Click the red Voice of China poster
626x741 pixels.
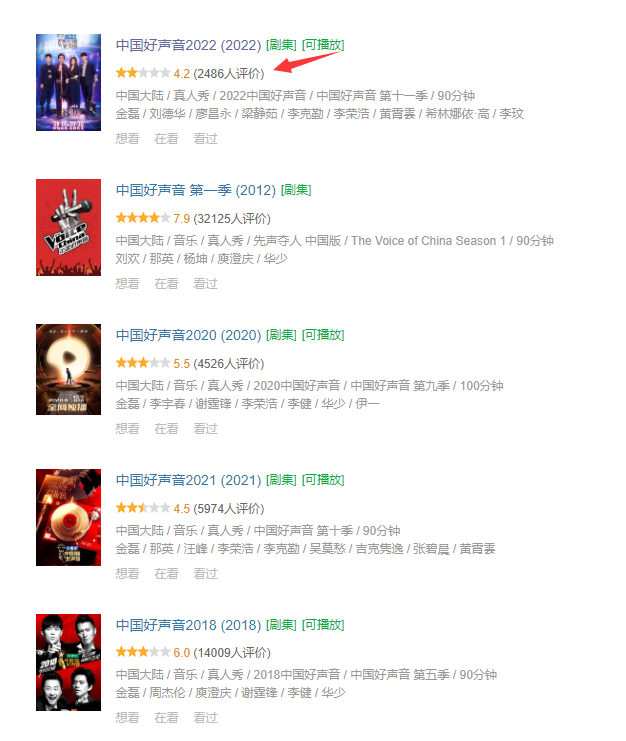click(69, 227)
